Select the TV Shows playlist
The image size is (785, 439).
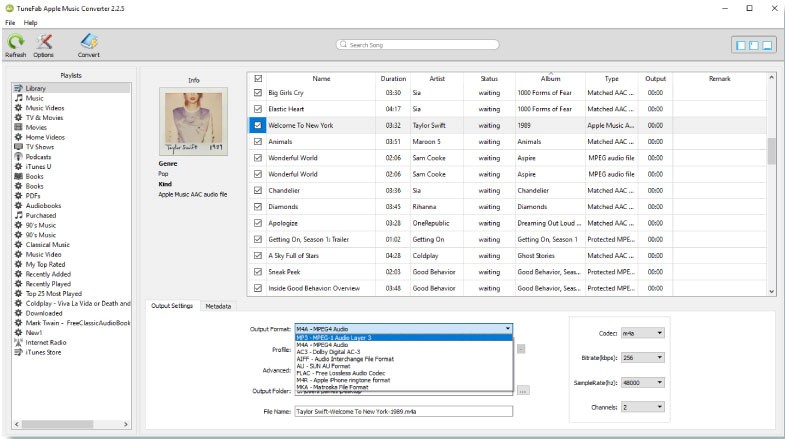41,147
